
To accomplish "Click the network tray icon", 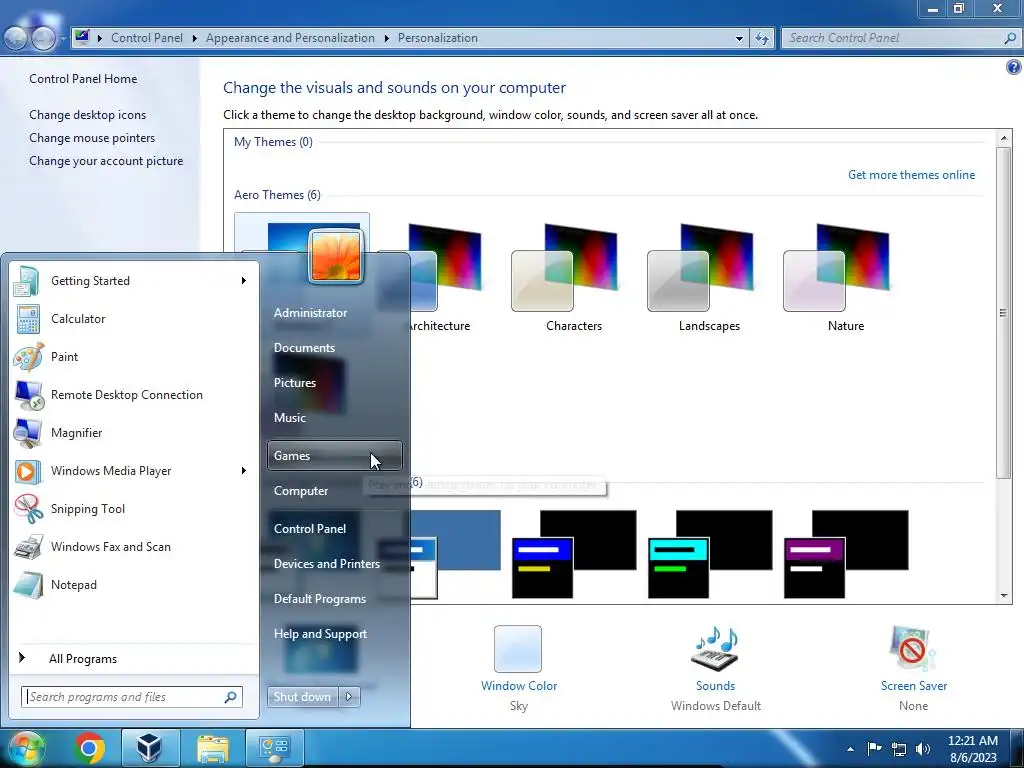I will click(x=899, y=748).
